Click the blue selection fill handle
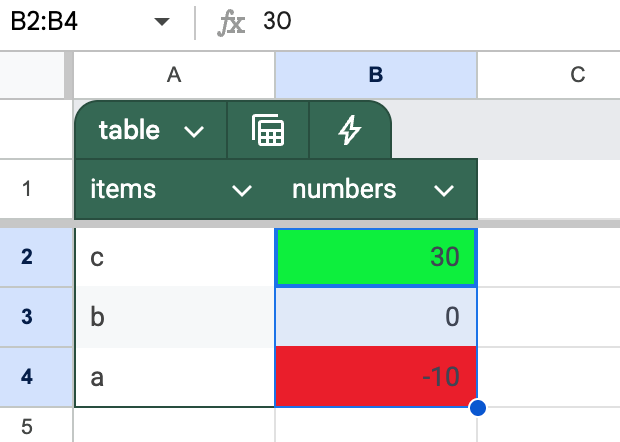620x442 pixels. tap(478, 408)
